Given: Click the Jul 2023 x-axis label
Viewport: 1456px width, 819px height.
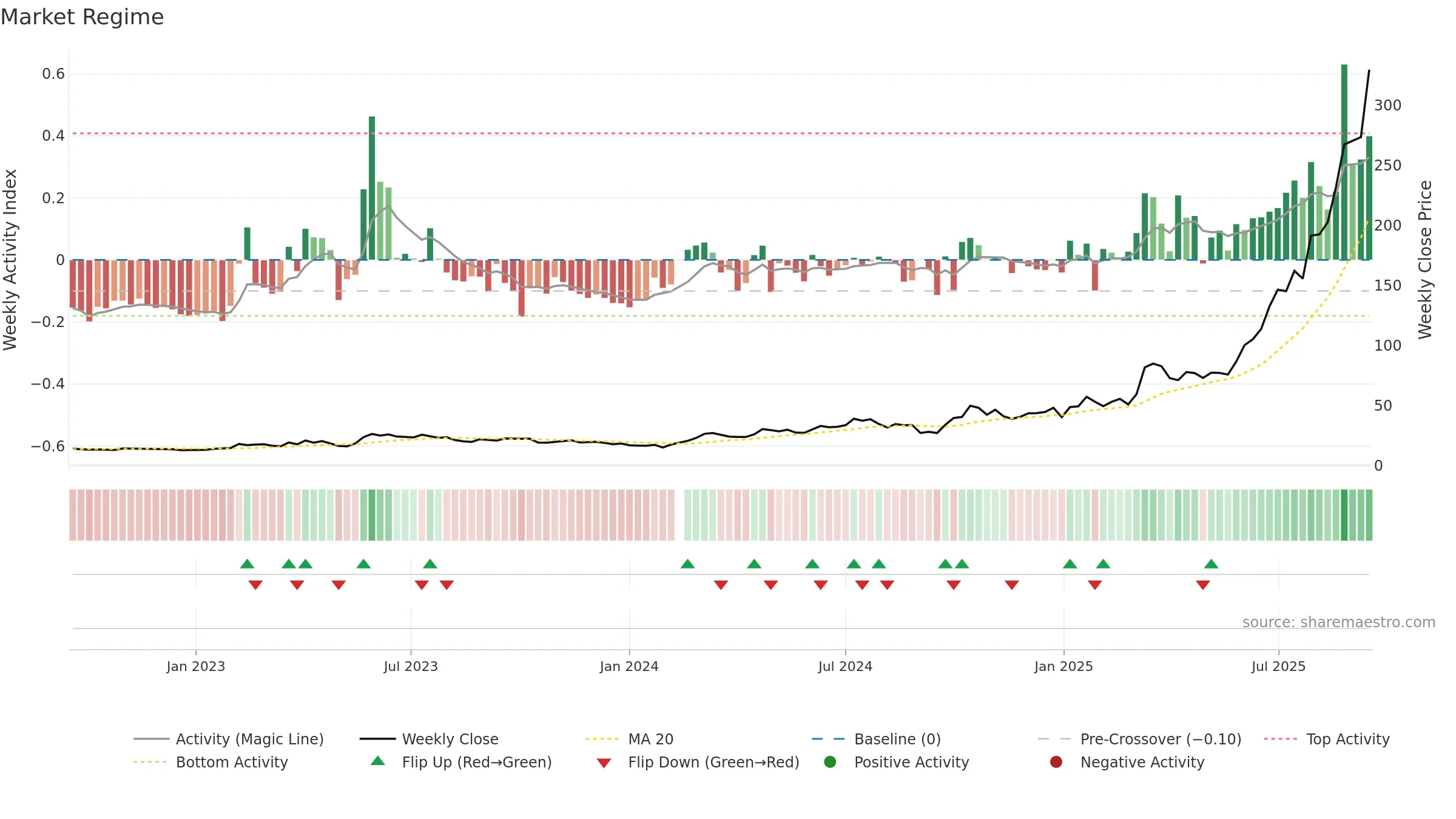Looking at the screenshot, I should click(411, 666).
